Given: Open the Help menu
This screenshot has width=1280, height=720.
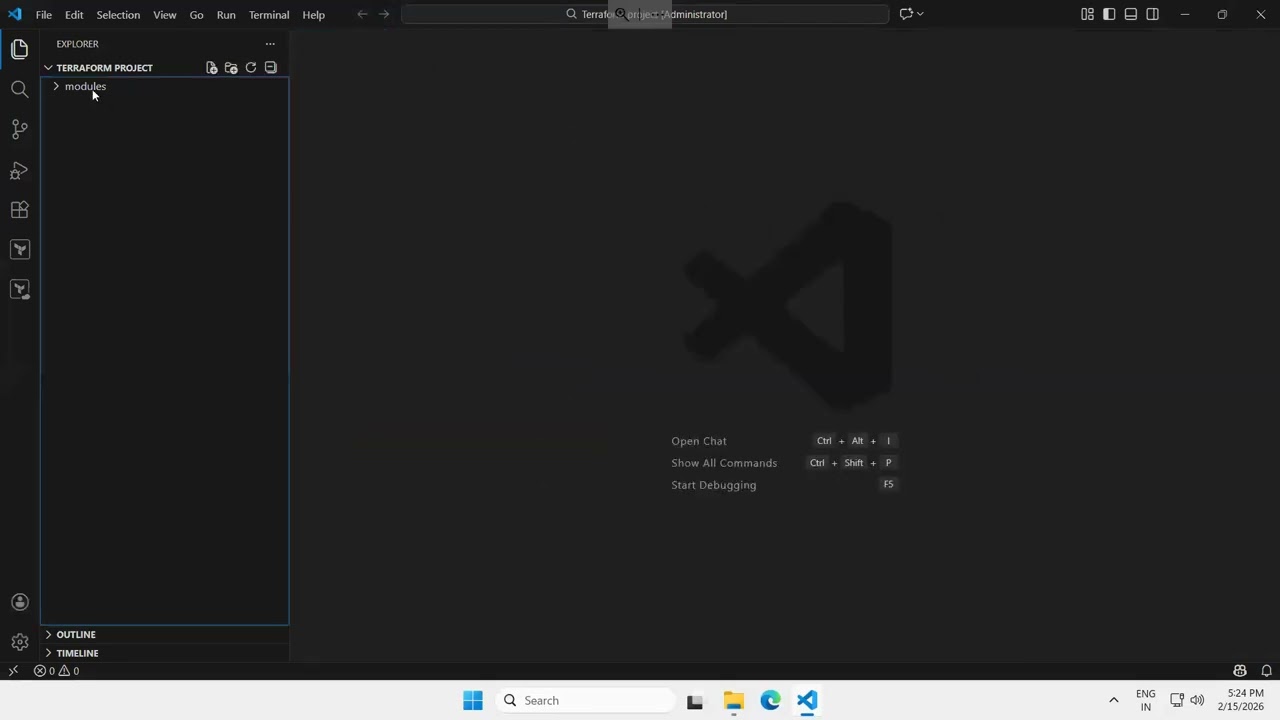Looking at the screenshot, I should click(x=314, y=15).
